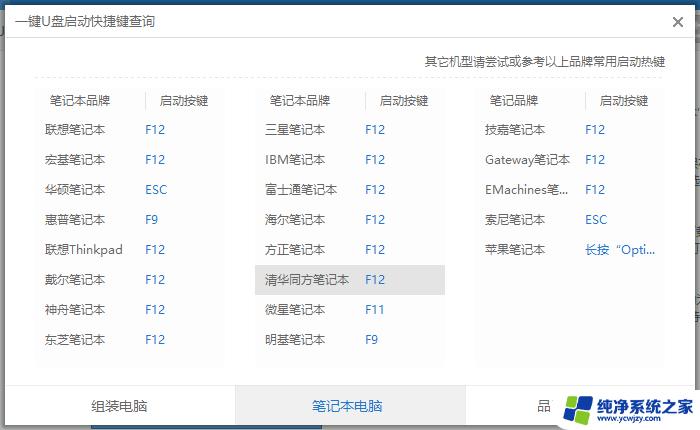
Task: Click F12 key value for 技嘉笔记本
Action: (x=595, y=130)
